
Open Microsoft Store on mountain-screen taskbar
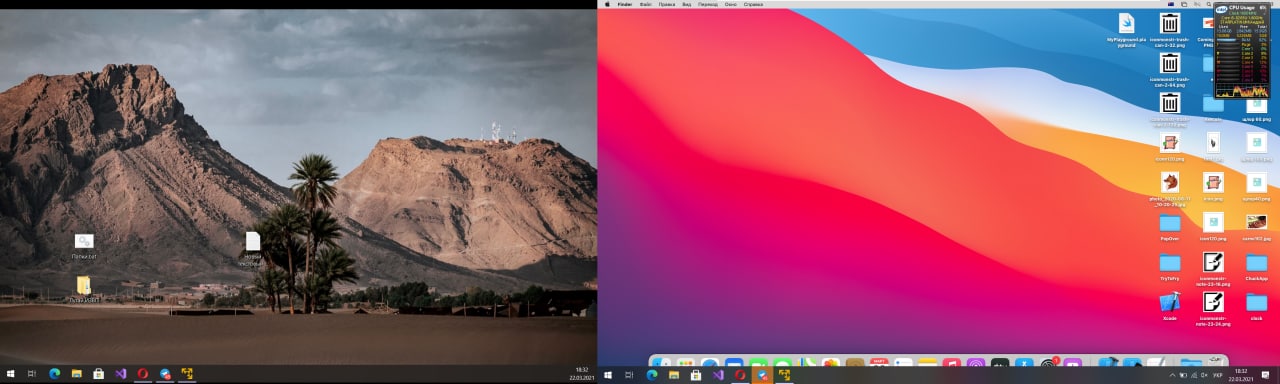(98, 374)
